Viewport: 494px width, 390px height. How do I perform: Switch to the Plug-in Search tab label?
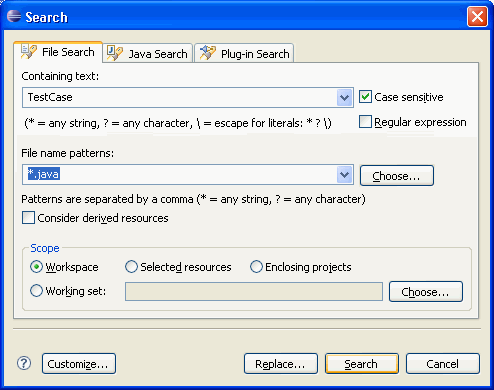255,54
